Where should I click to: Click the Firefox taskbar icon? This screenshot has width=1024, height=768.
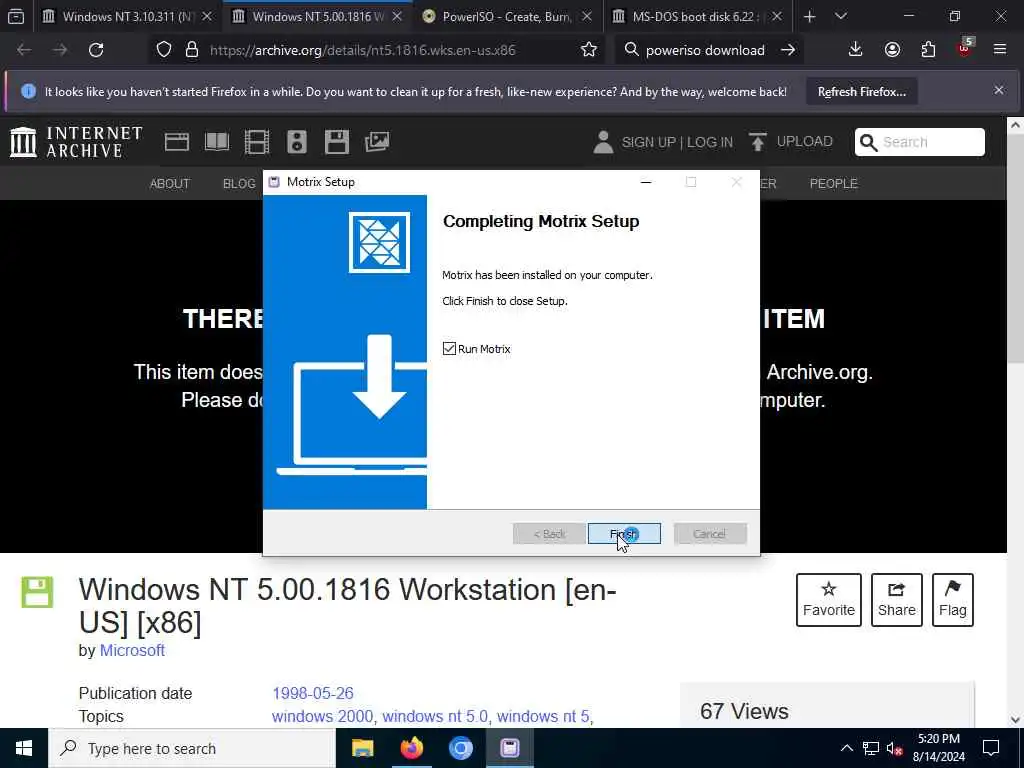click(x=411, y=748)
